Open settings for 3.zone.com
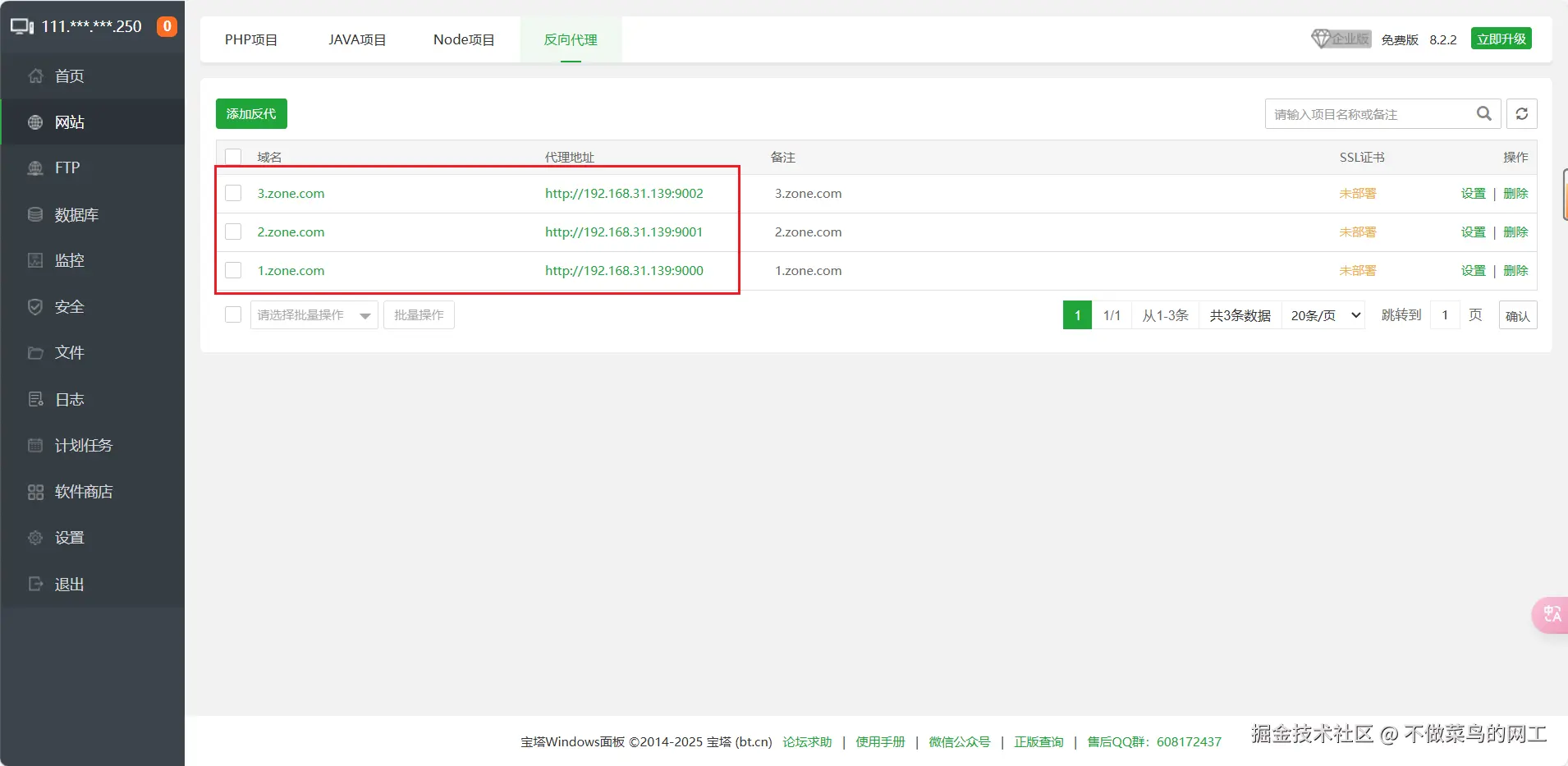This screenshot has height=766, width=1568. tap(1474, 194)
